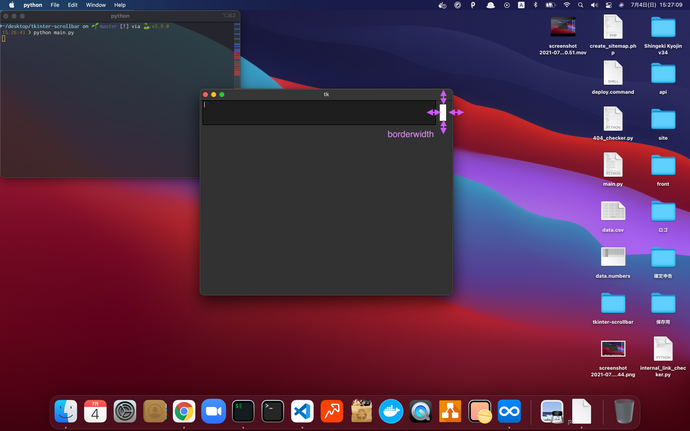Viewport: 690px width, 431px height.
Task: Select data.numbers on the desktop
Action: tap(613, 261)
